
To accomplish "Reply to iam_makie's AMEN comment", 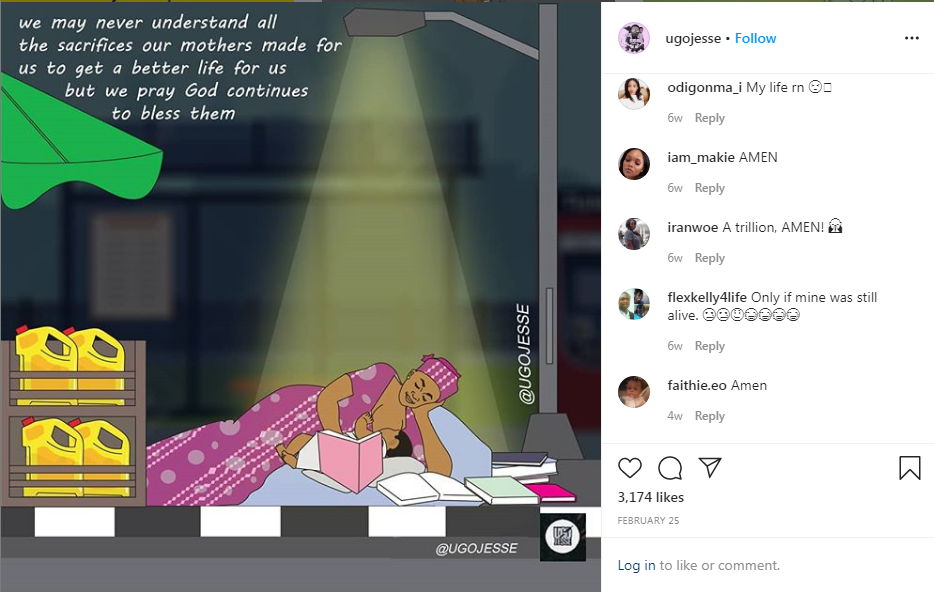I will tap(709, 188).
